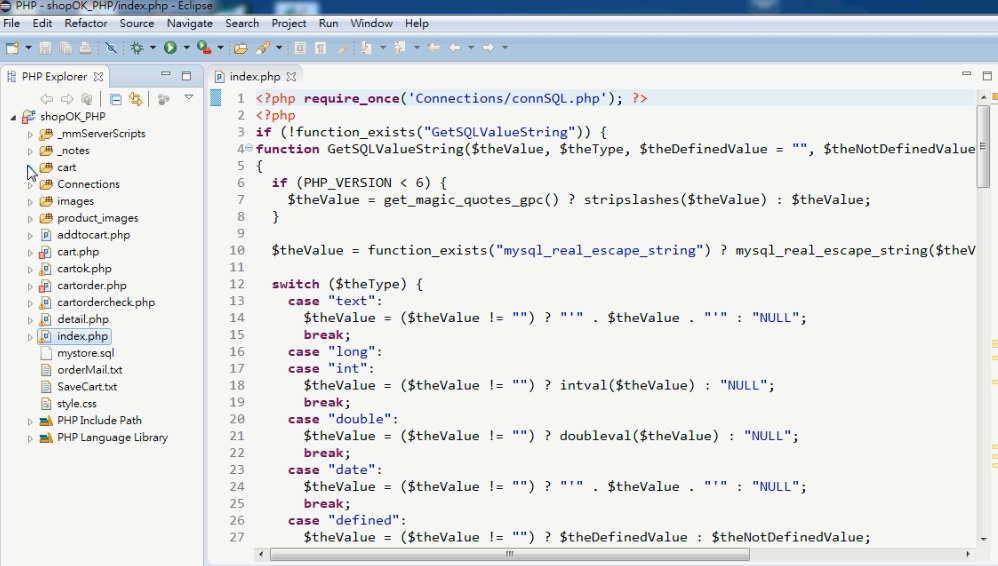Navigate back with main toolbar left arrow
This screenshot has width=998, height=566.
[455, 48]
